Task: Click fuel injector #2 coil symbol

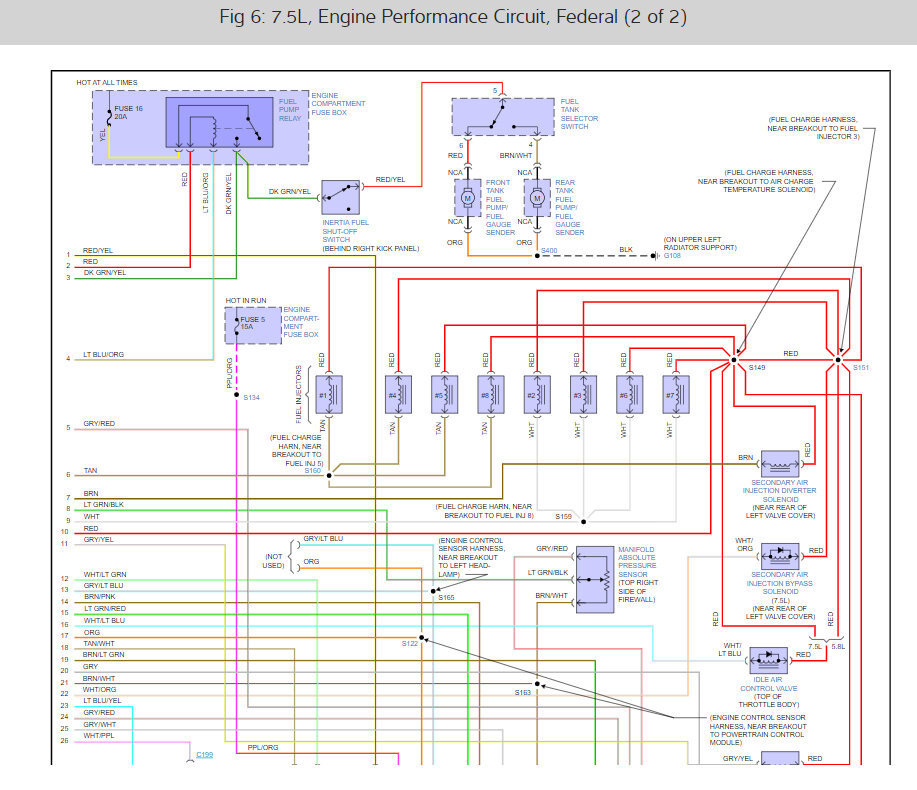Action: click(537, 395)
